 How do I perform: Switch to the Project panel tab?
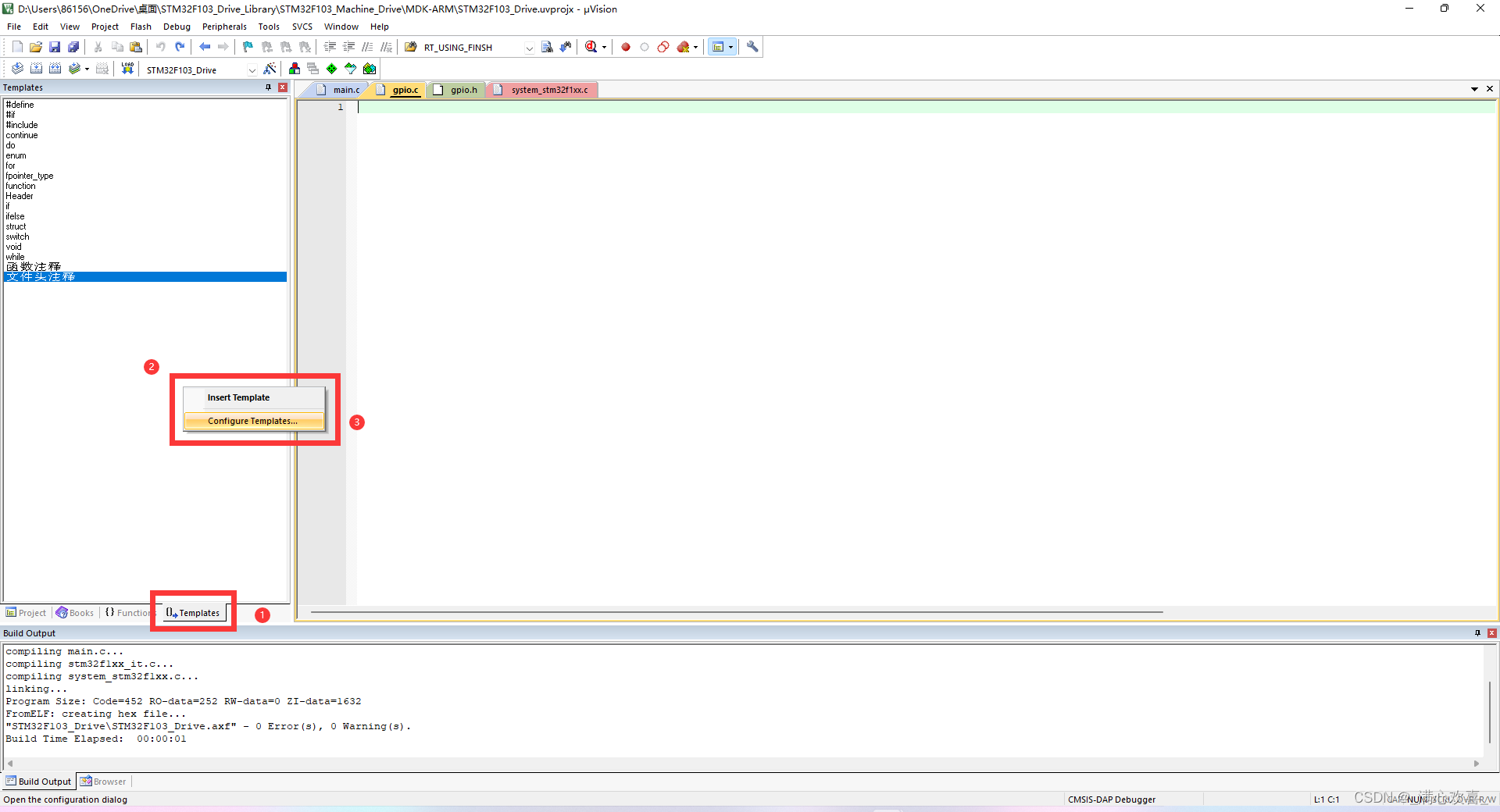[x=27, y=613]
